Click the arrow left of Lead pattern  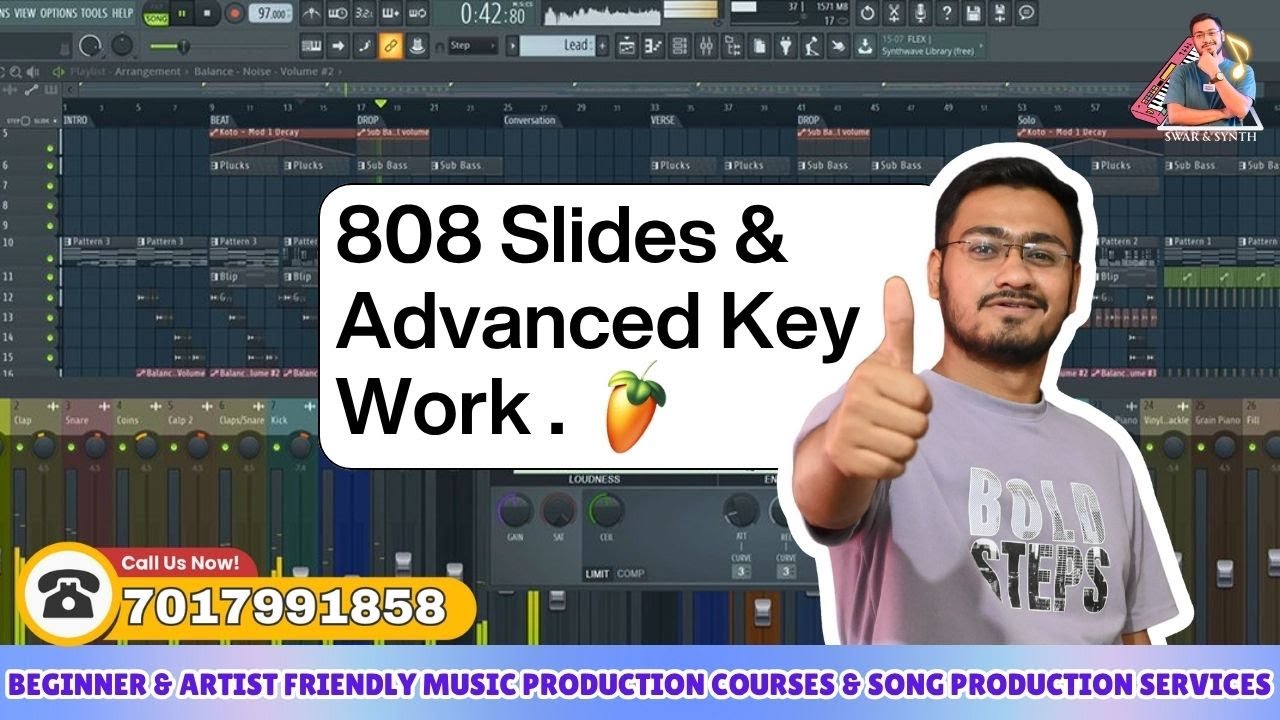(x=513, y=46)
